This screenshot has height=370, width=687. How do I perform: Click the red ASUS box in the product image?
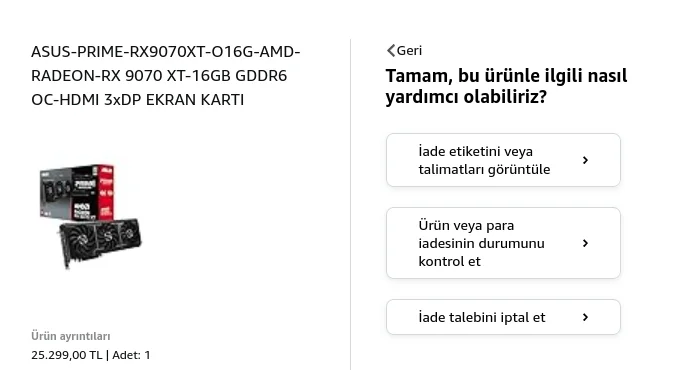click(x=106, y=192)
